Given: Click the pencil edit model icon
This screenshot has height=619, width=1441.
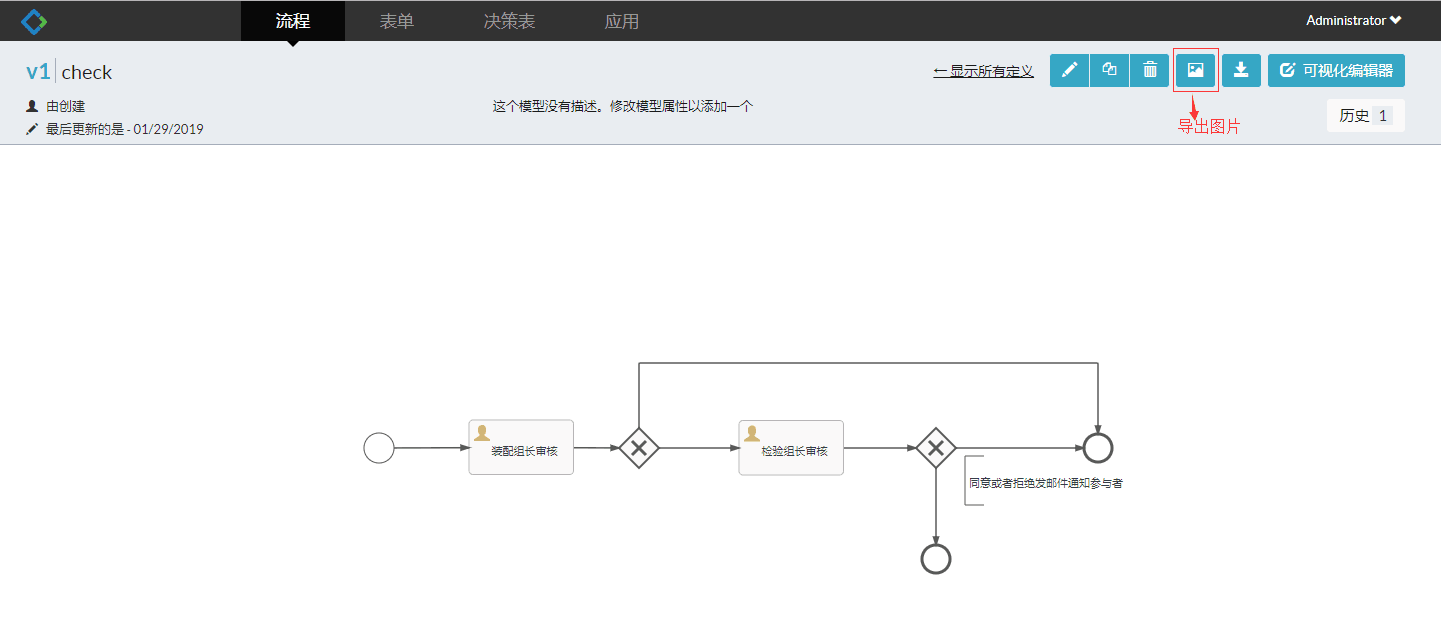Looking at the screenshot, I should pos(1068,70).
